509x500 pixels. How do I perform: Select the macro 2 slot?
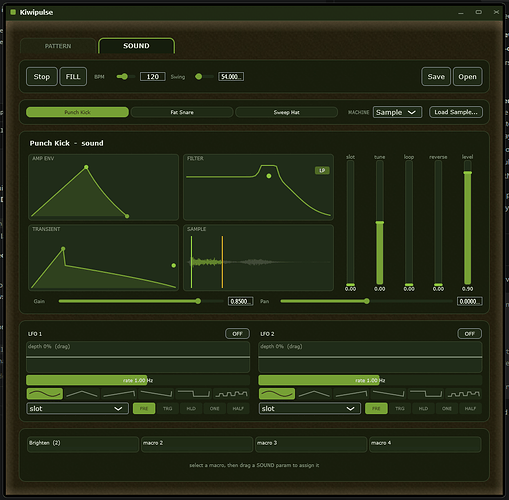(x=197, y=444)
